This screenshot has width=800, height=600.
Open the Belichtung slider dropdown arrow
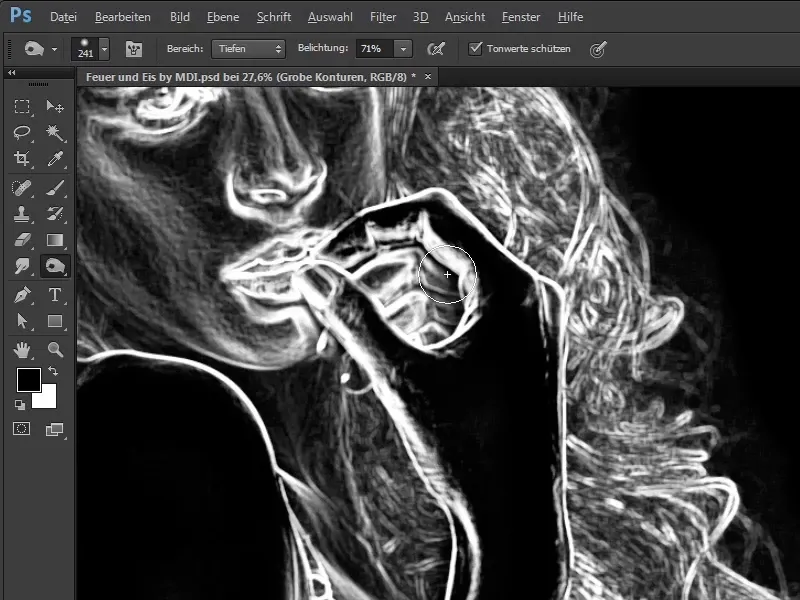(403, 49)
